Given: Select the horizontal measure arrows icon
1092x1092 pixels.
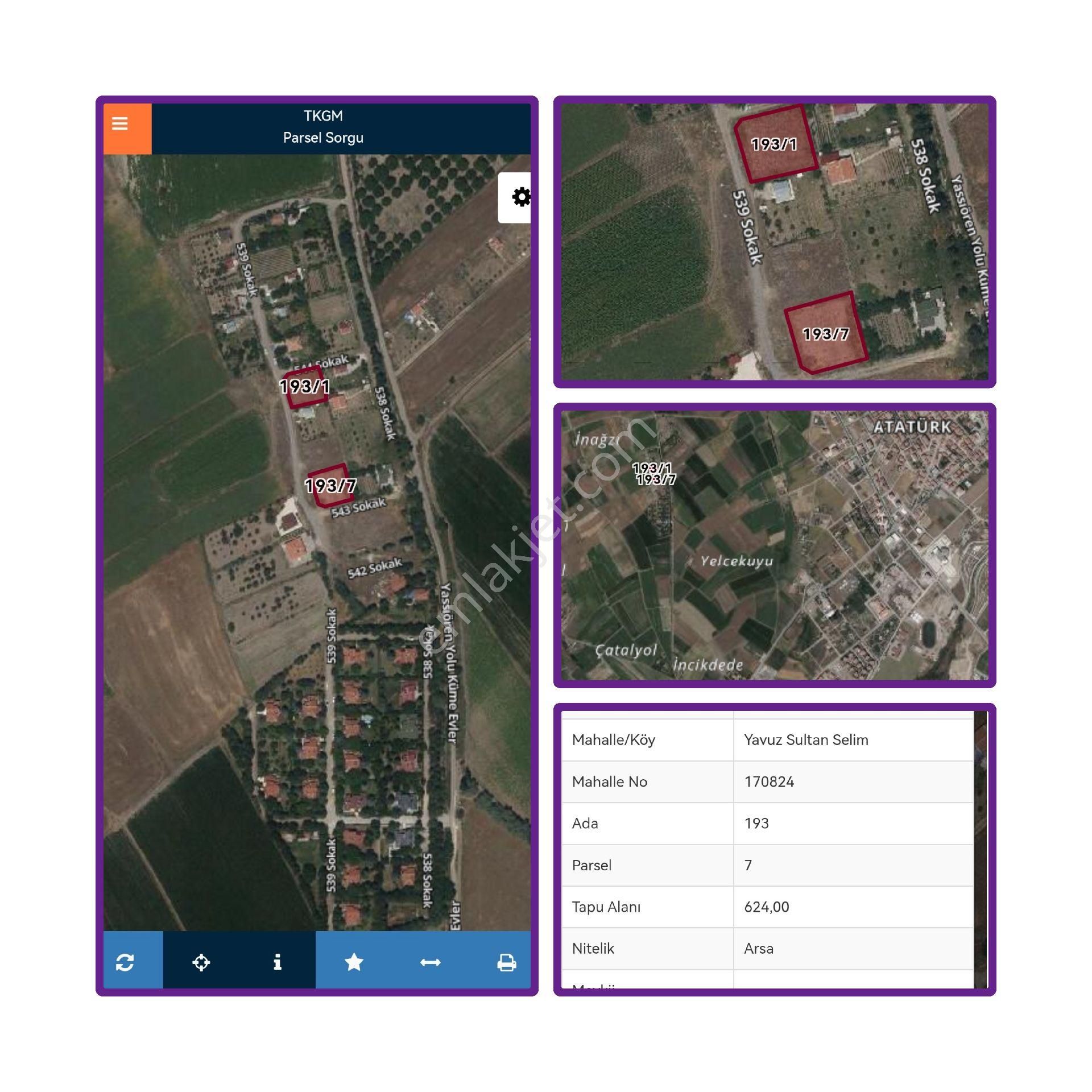Looking at the screenshot, I should tap(430, 962).
